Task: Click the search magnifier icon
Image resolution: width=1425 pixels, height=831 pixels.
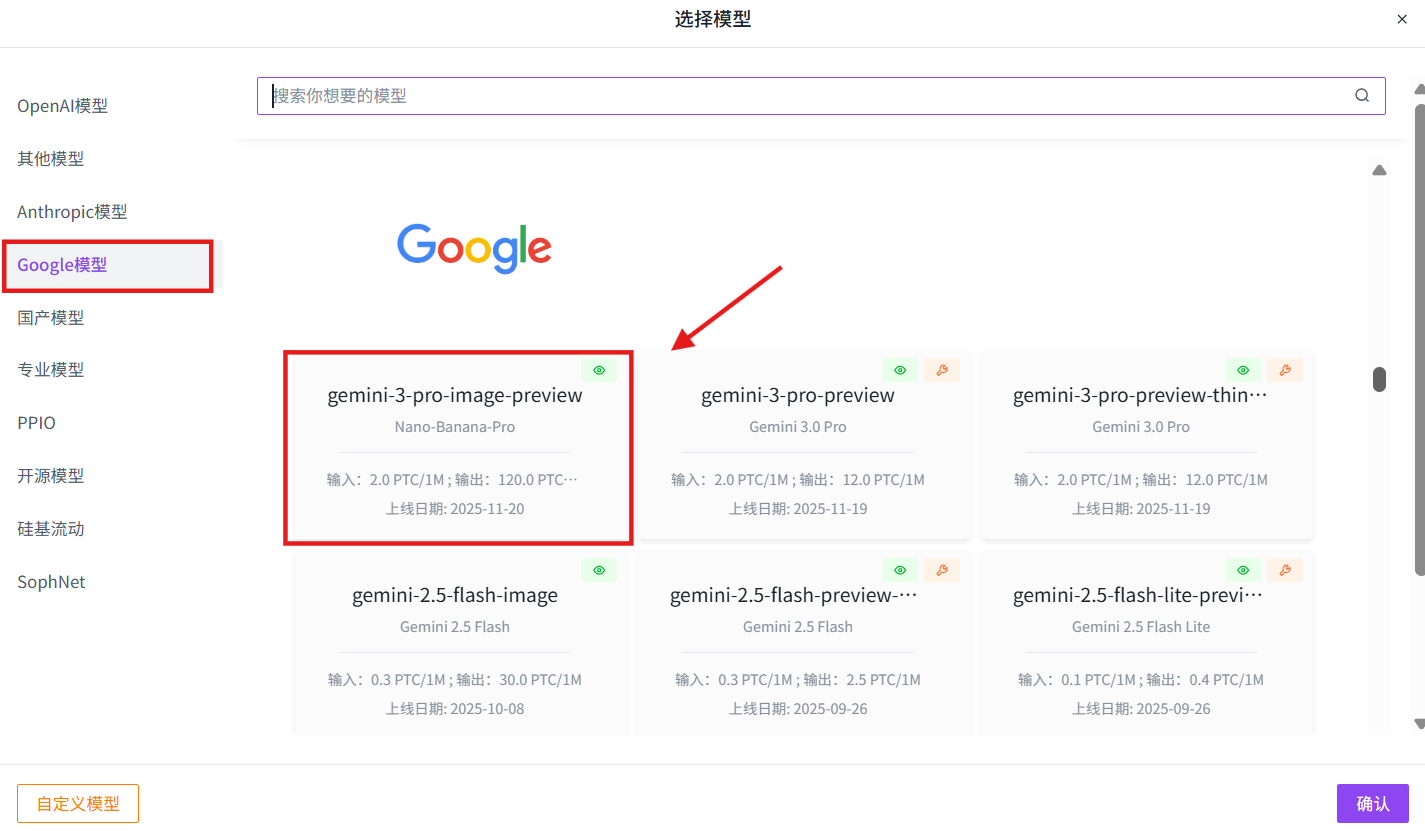Action: pos(1361,95)
